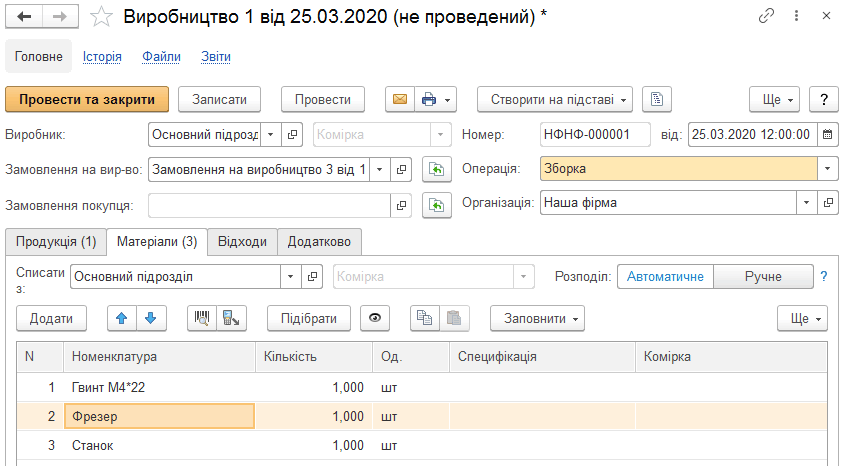842x467 pixels.
Task: Paste rows clipboard icon in materials toolbar
Action: (454, 318)
